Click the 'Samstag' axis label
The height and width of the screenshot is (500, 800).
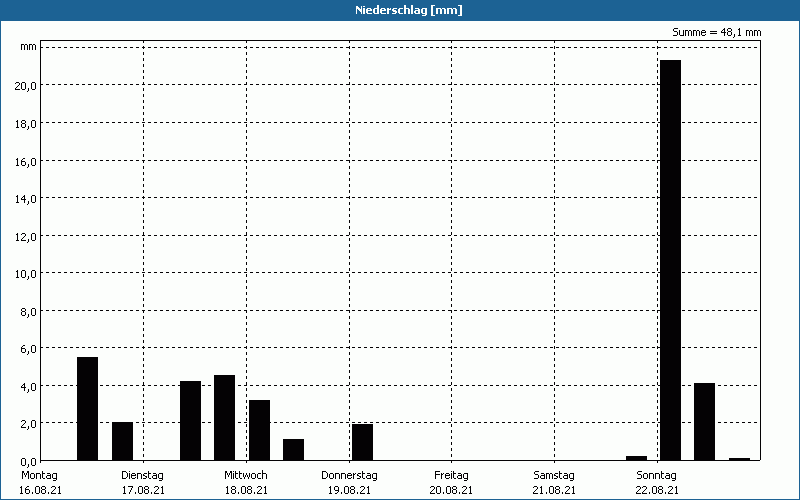pyautogui.click(x=554, y=475)
